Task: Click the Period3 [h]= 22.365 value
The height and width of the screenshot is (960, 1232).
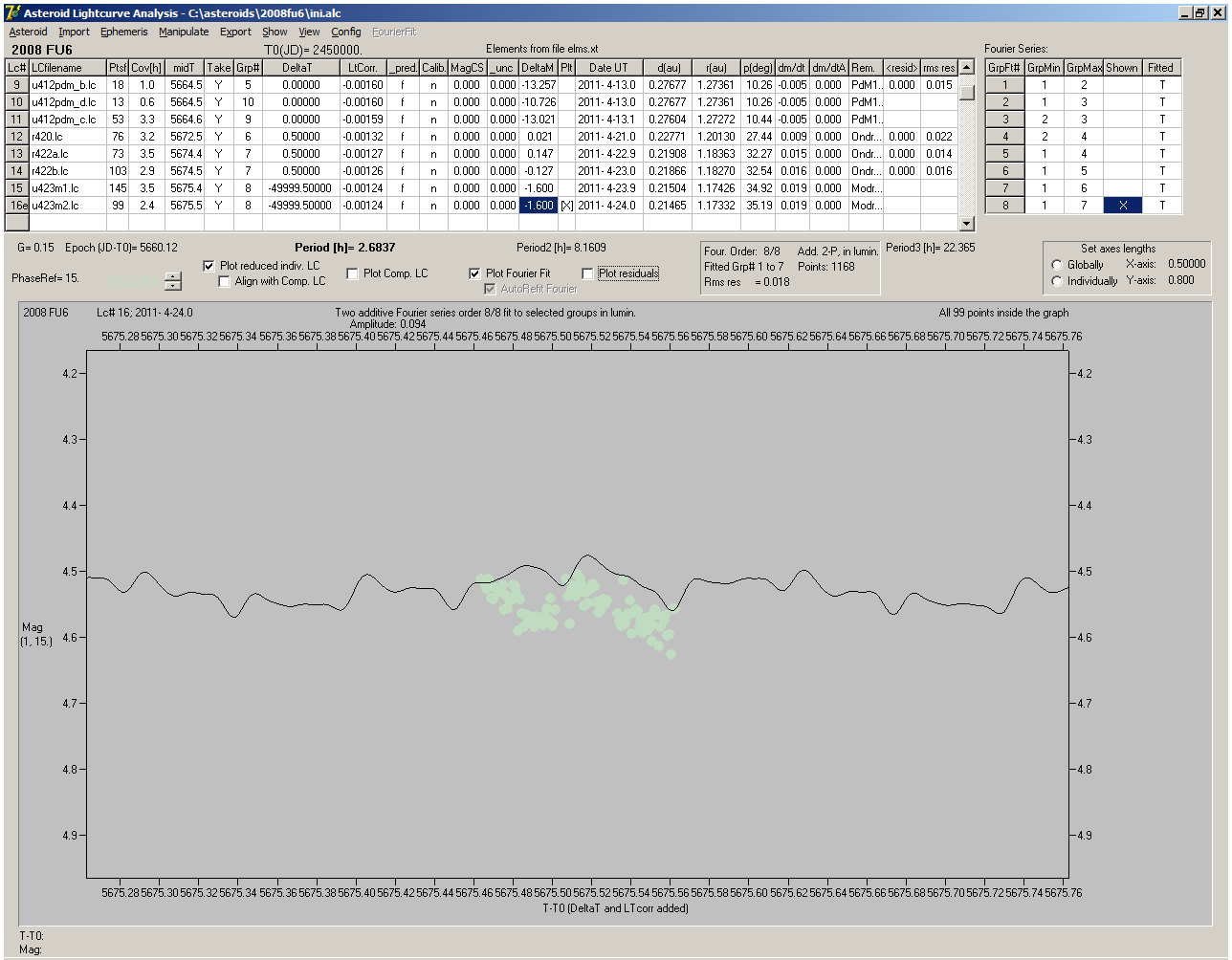Action: point(931,248)
